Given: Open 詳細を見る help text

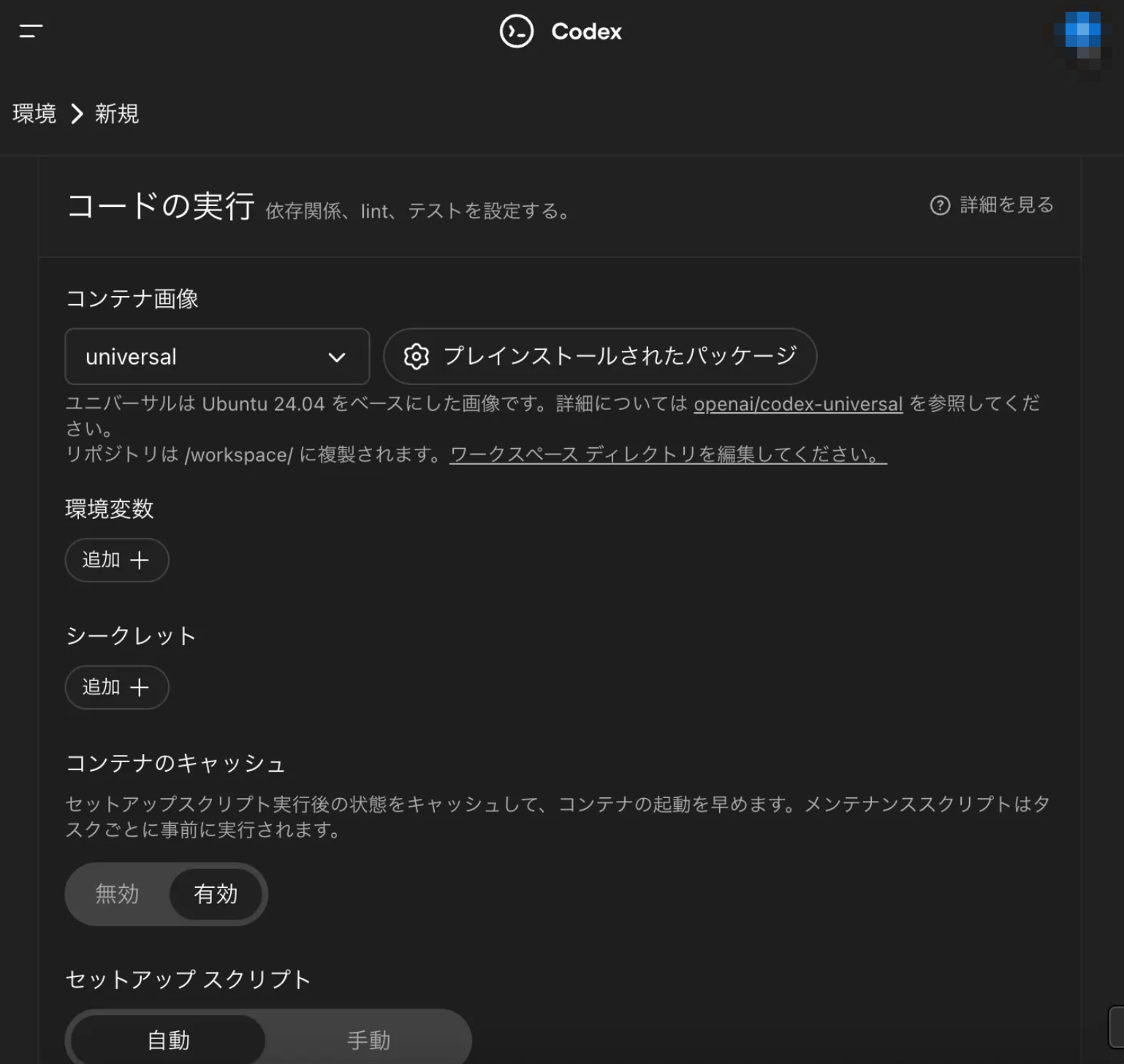Looking at the screenshot, I should click(1006, 205).
